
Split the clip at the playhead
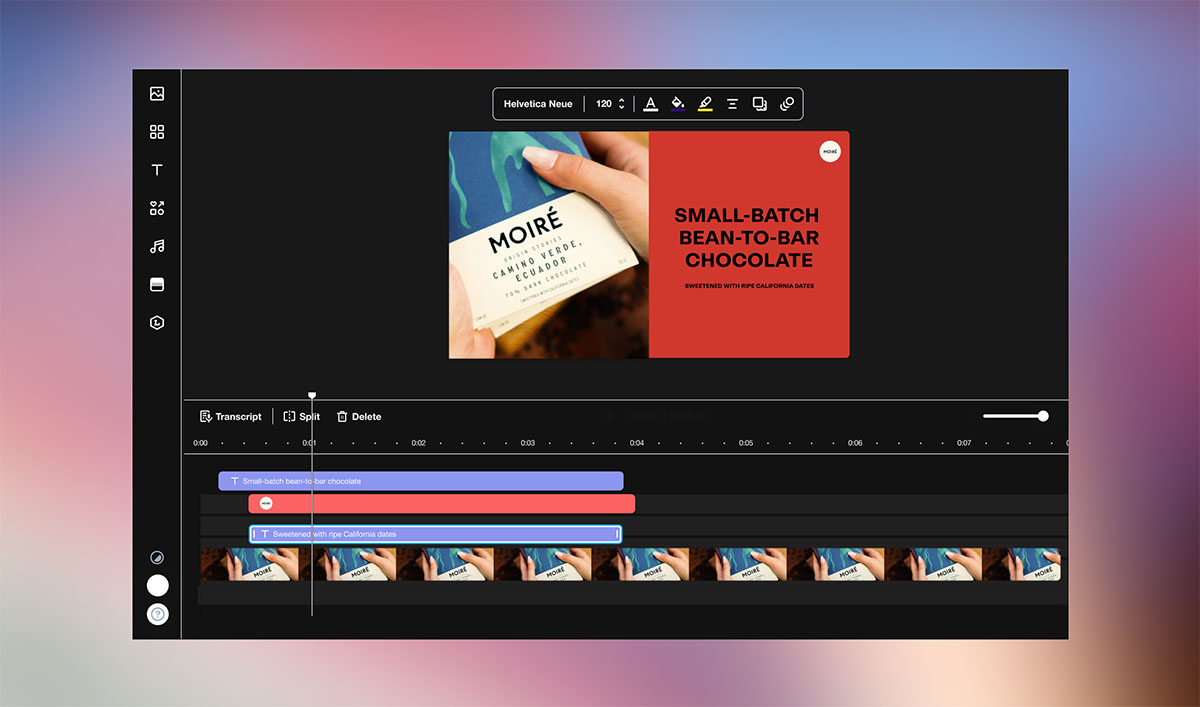point(301,416)
